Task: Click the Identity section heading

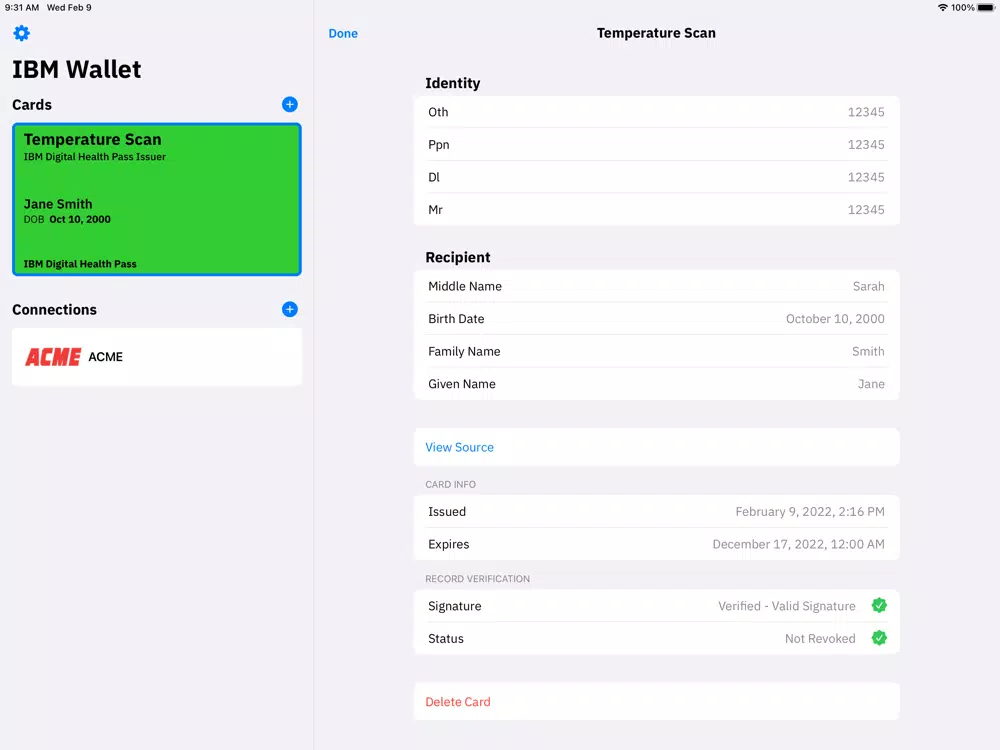Action: [x=453, y=84]
